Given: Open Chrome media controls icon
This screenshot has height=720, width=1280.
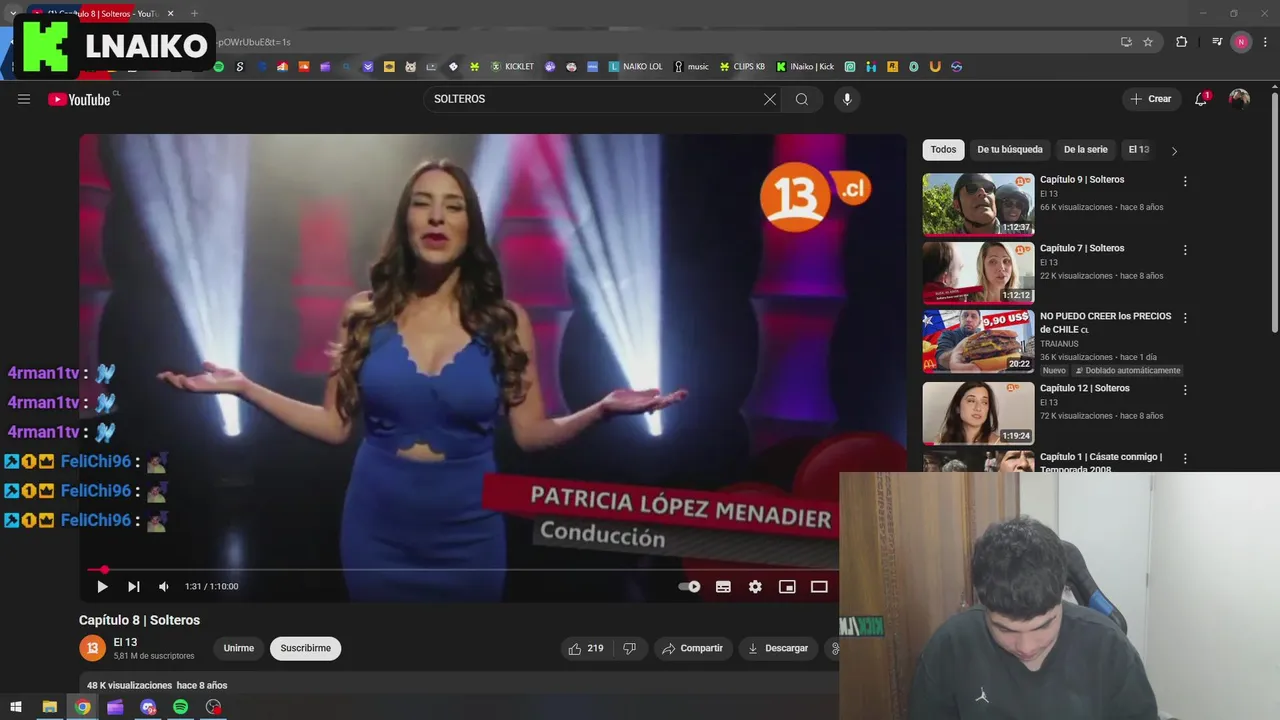Looking at the screenshot, I should pos(1217,42).
